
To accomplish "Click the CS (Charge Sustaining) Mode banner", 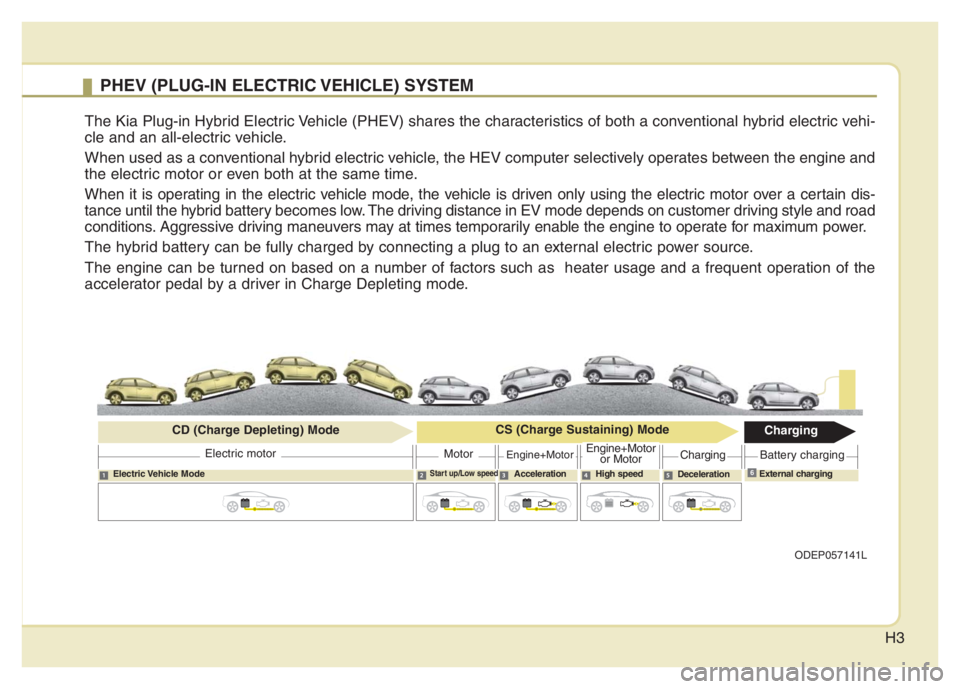I will coord(577,431).
